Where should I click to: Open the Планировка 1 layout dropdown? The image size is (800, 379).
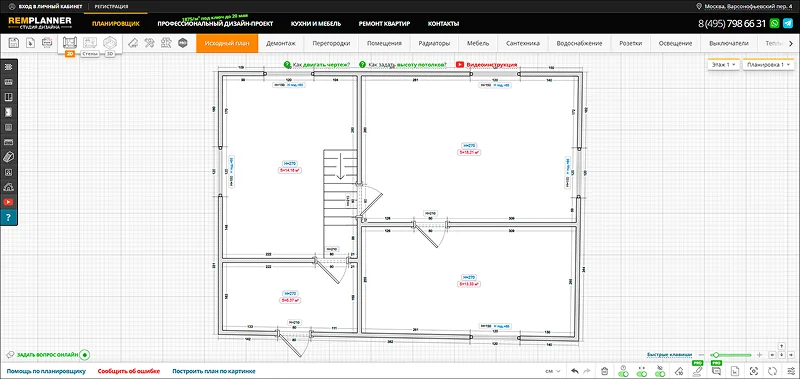tap(768, 65)
